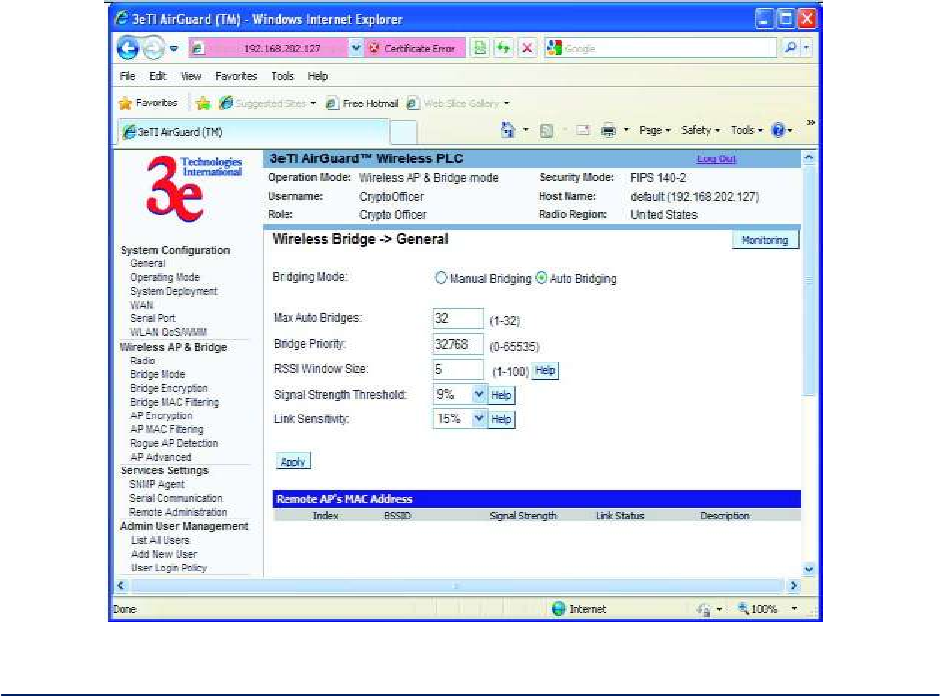940x696 pixels.
Task: Click Help next to Link Sensitivity
Action: click(501, 419)
